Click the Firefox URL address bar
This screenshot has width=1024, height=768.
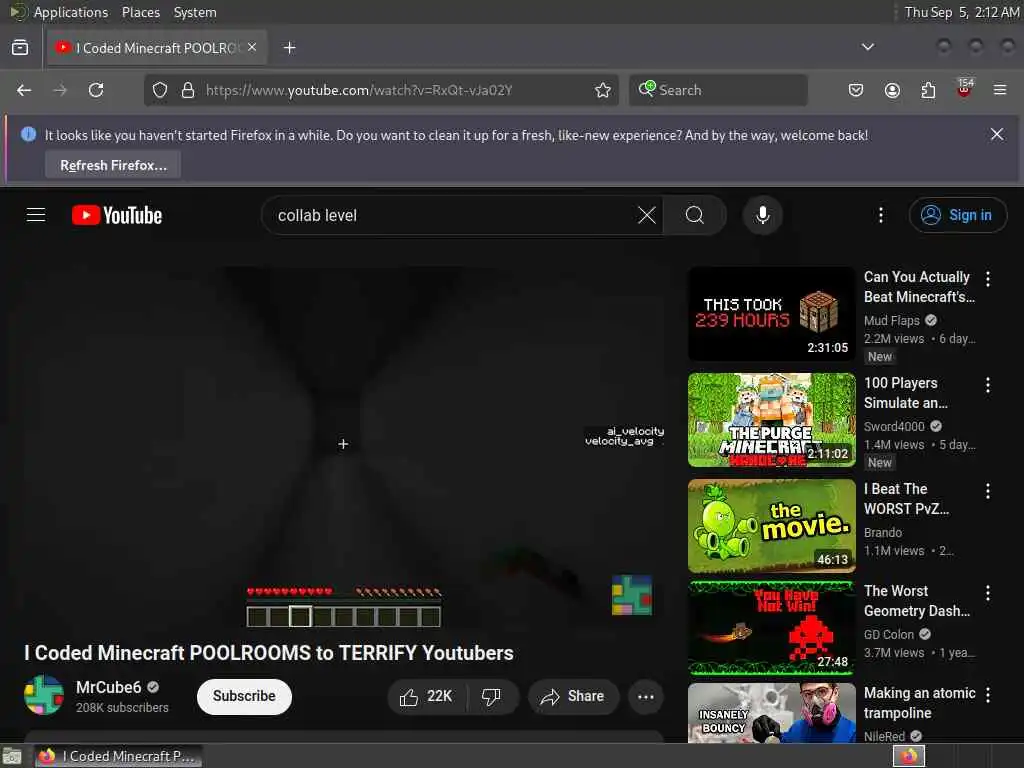[379, 90]
